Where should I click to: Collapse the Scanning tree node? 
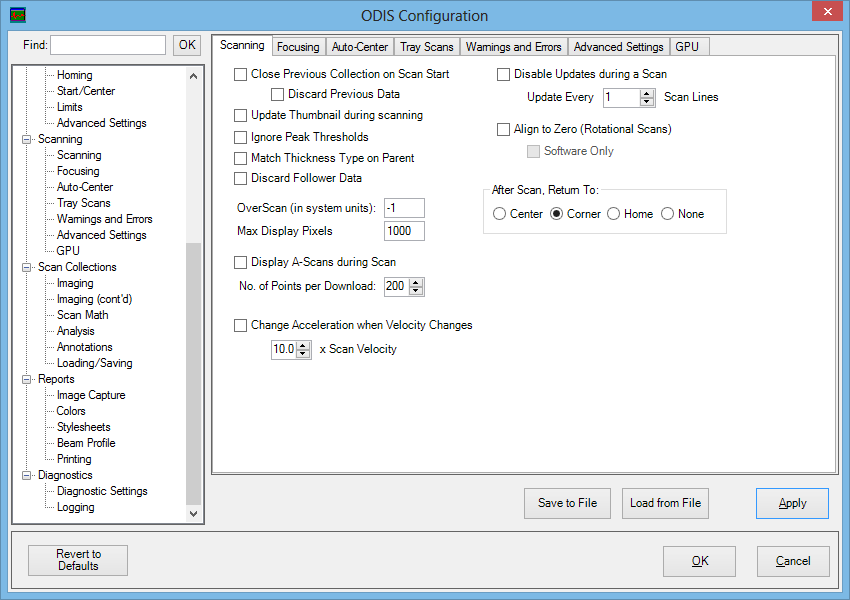point(27,139)
